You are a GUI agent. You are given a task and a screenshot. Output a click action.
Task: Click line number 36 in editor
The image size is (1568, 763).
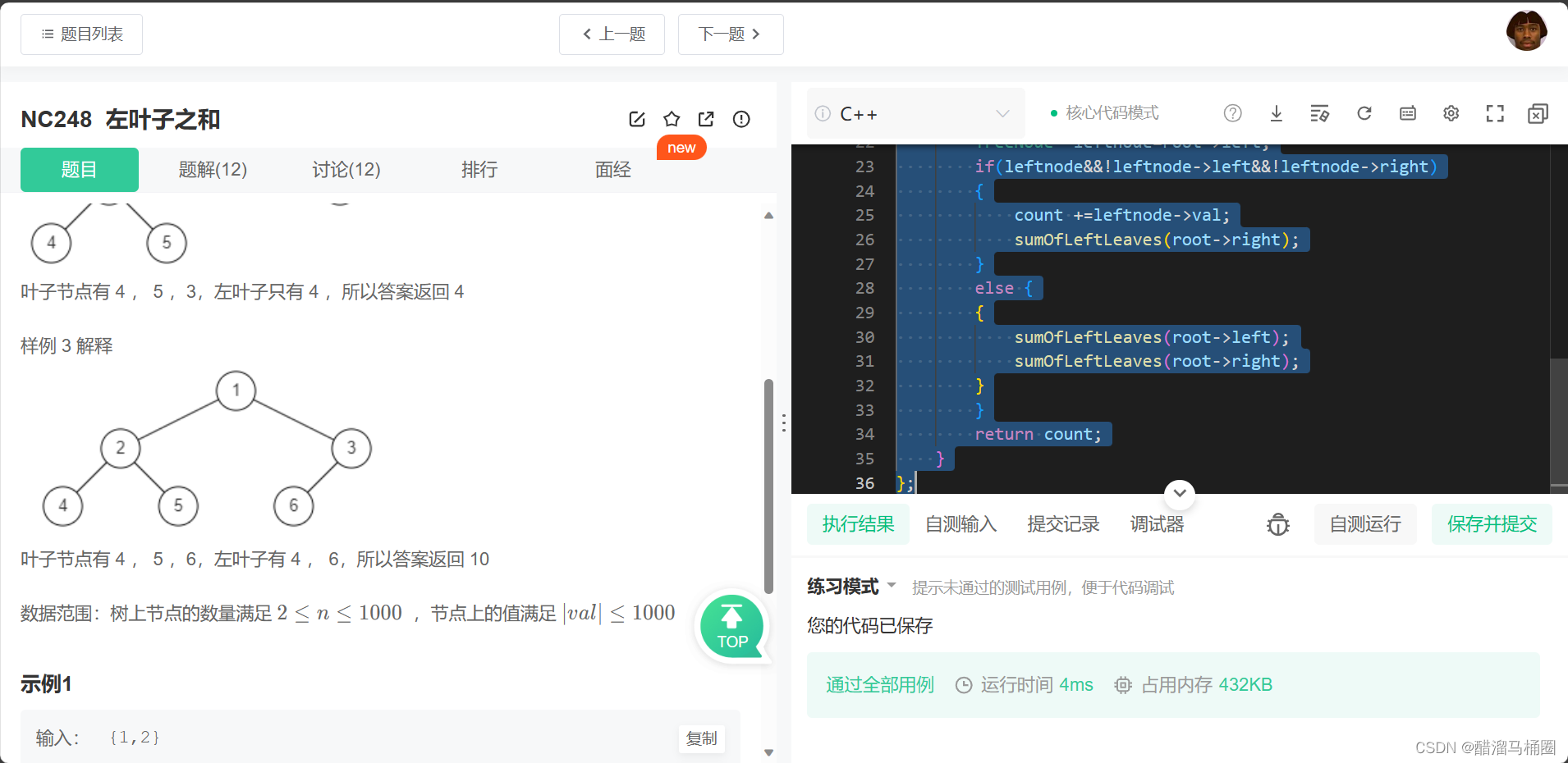click(x=864, y=483)
